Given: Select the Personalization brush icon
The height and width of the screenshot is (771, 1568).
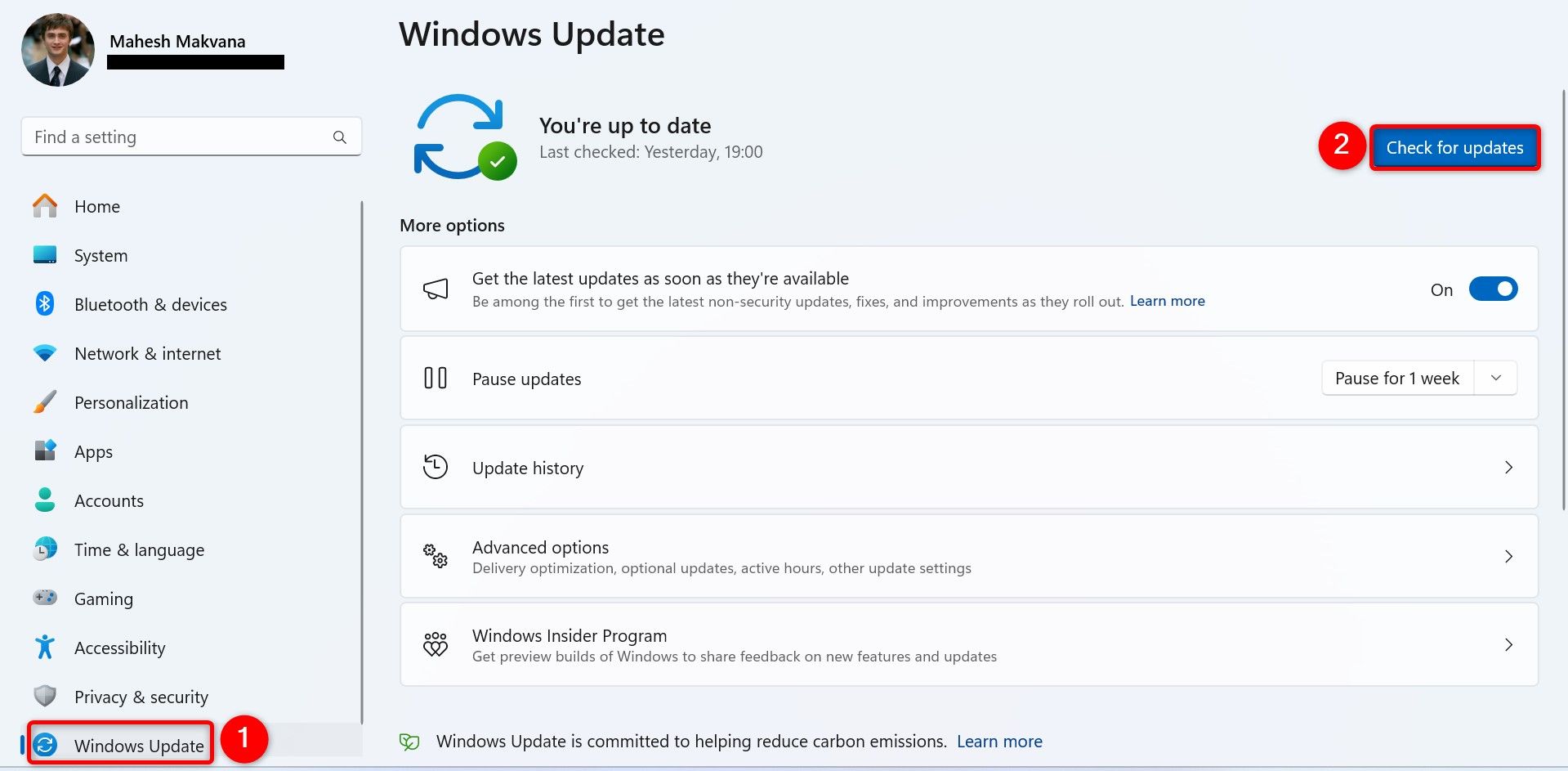Looking at the screenshot, I should click(x=45, y=402).
